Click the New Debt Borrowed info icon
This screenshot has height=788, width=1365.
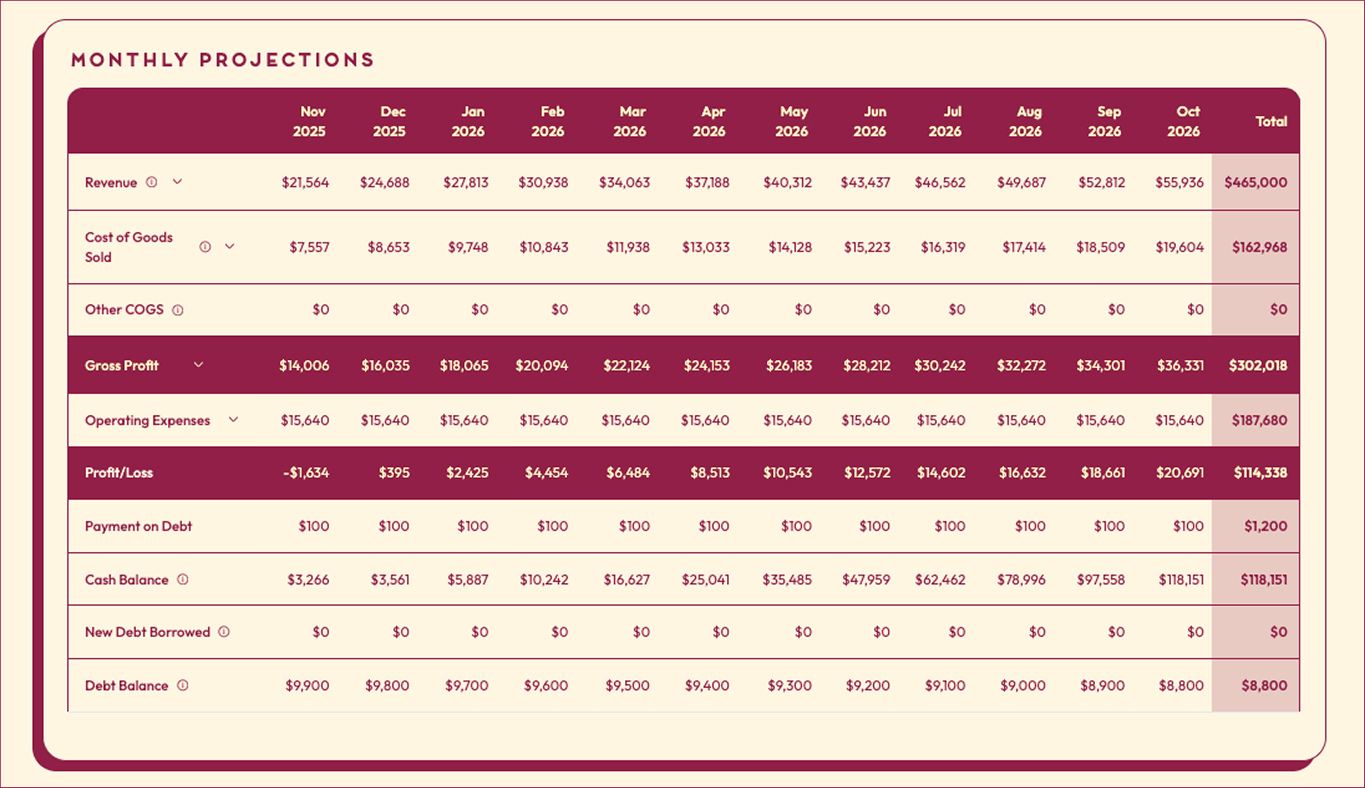coord(224,632)
